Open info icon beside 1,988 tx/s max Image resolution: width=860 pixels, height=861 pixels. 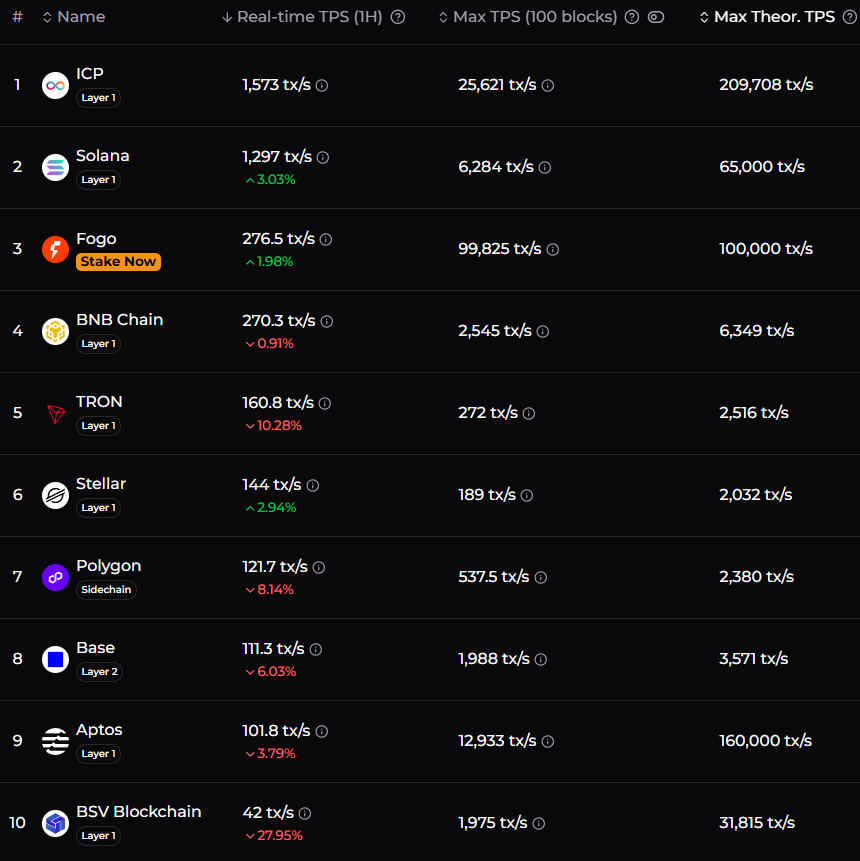pyautogui.click(x=541, y=659)
